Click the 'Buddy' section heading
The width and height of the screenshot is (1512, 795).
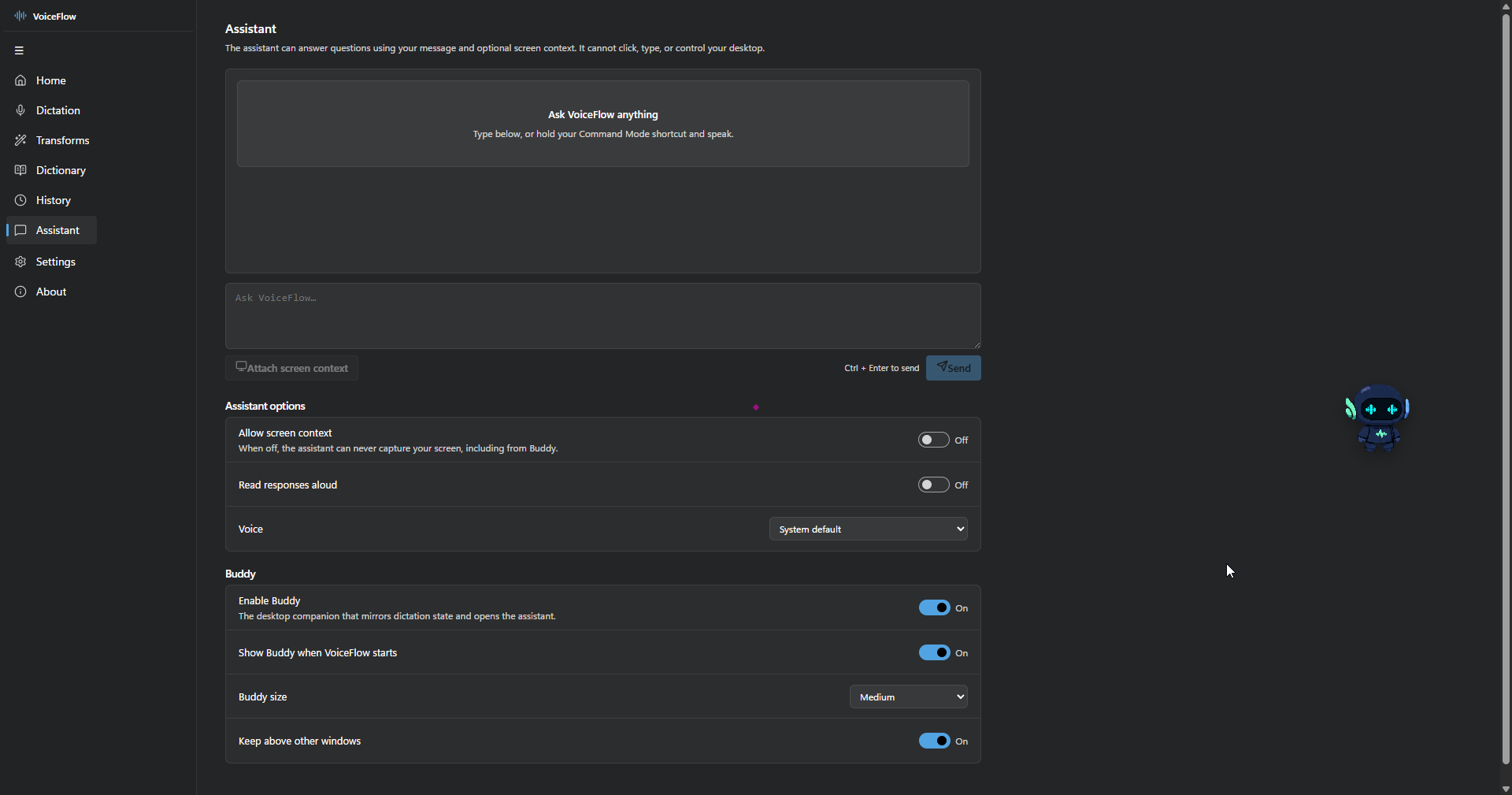(240, 574)
